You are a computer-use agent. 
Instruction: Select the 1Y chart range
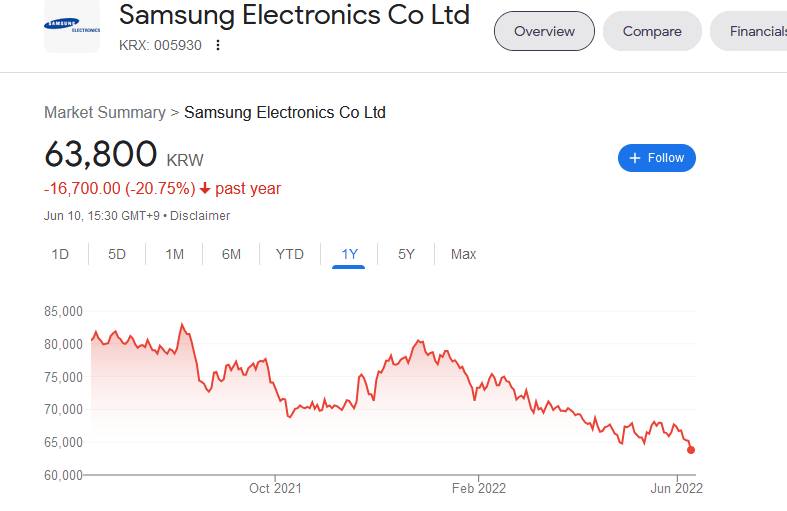(x=349, y=254)
